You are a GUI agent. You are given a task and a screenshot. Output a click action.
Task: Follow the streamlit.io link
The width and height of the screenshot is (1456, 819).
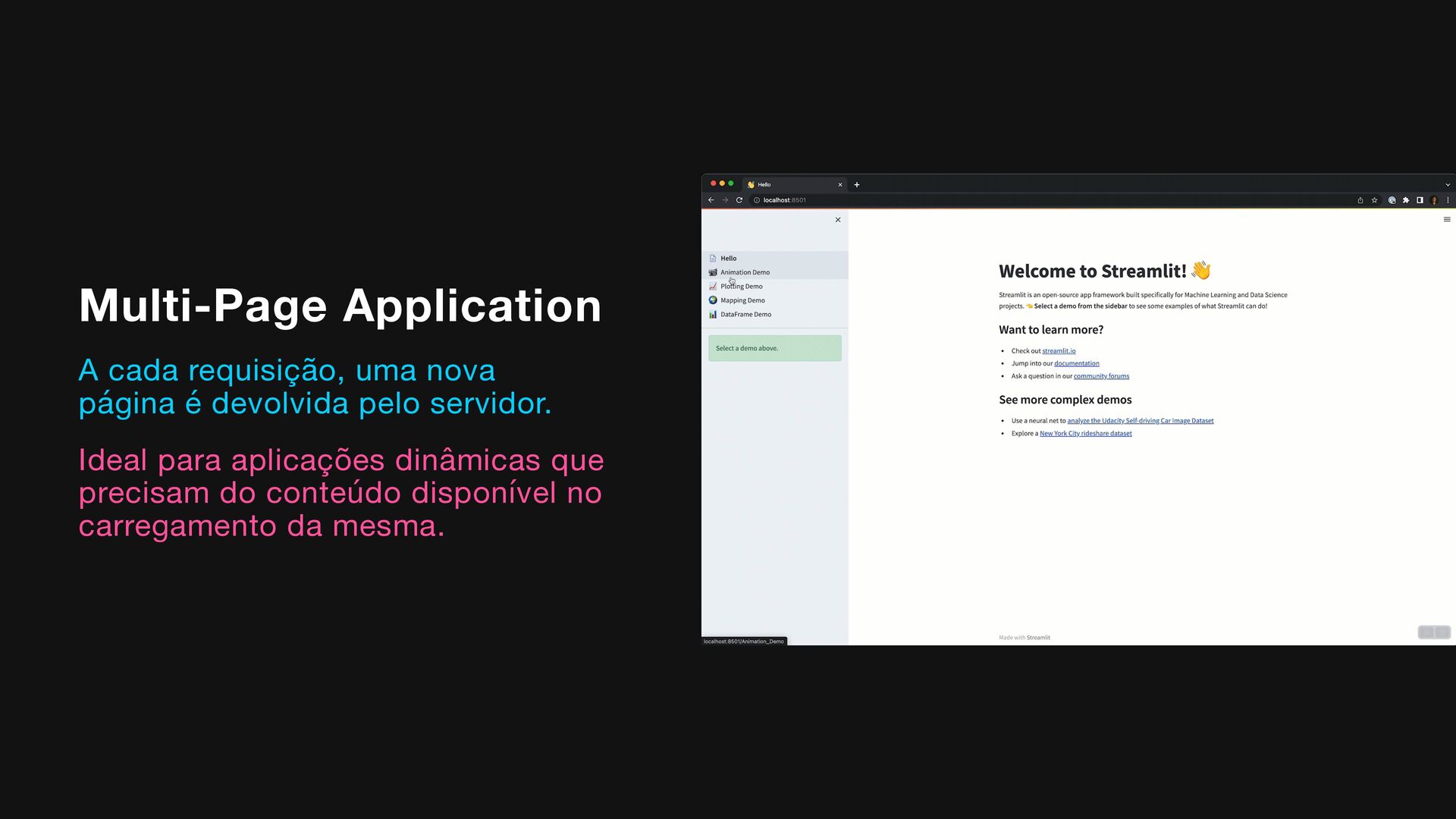(x=1059, y=351)
